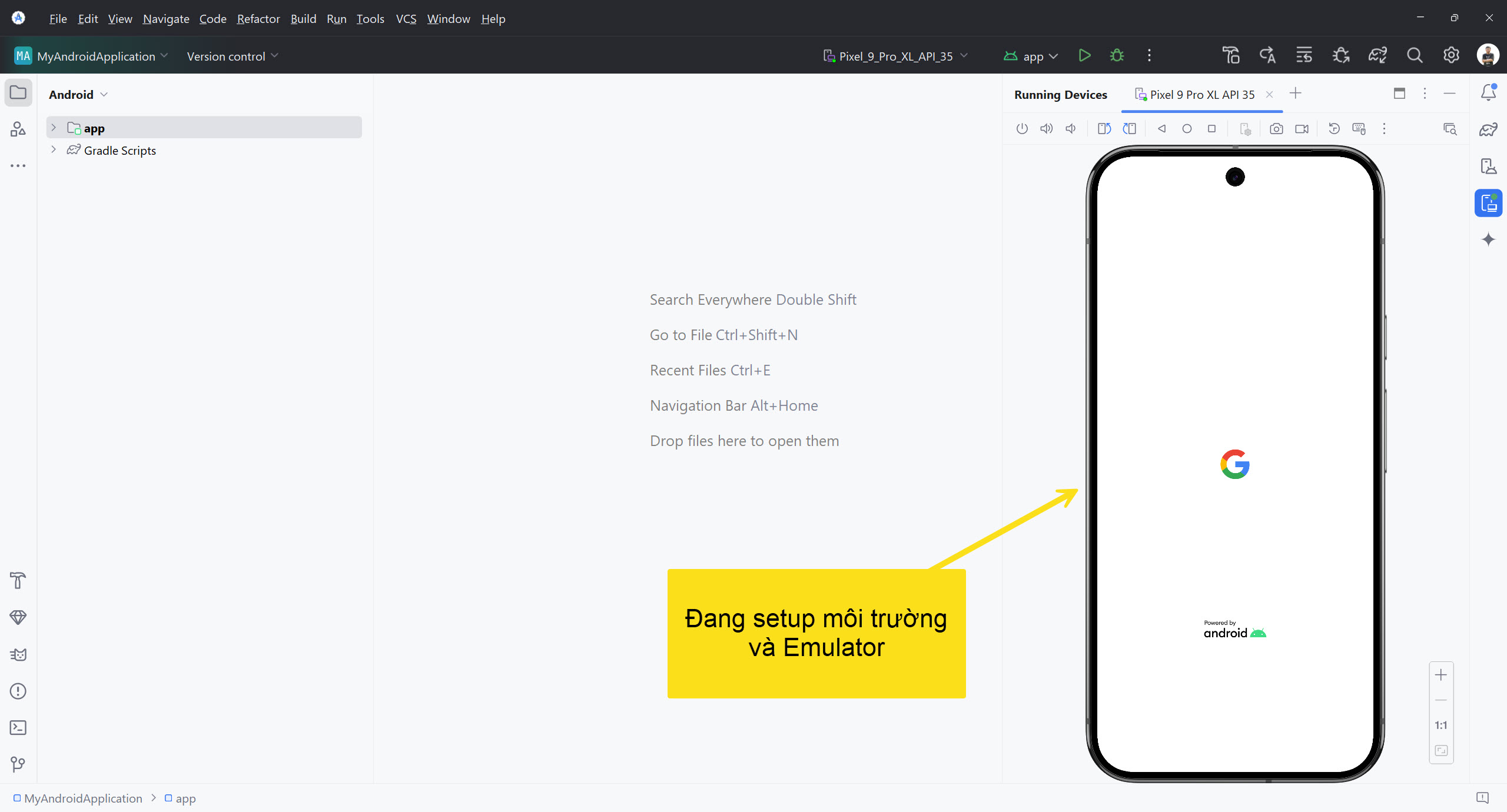This screenshot has width=1507, height=812.
Task: Take emulator screenshot camera icon
Action: pyautogui.click(x=1276, y=128)
